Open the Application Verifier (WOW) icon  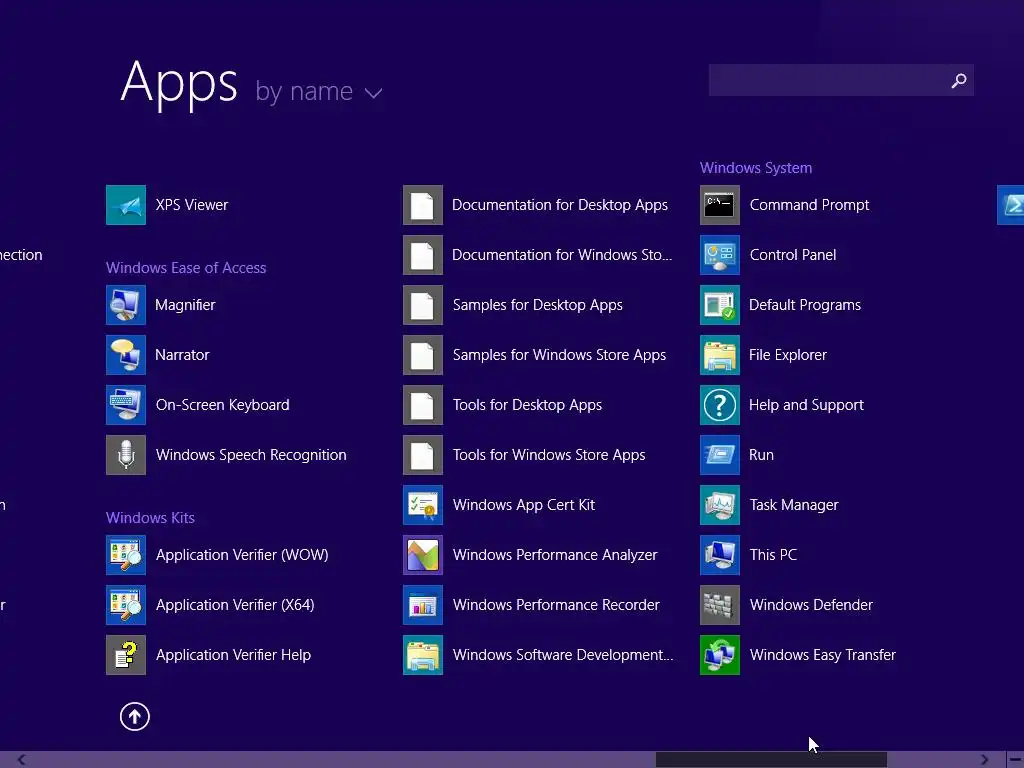pos(126,555)
